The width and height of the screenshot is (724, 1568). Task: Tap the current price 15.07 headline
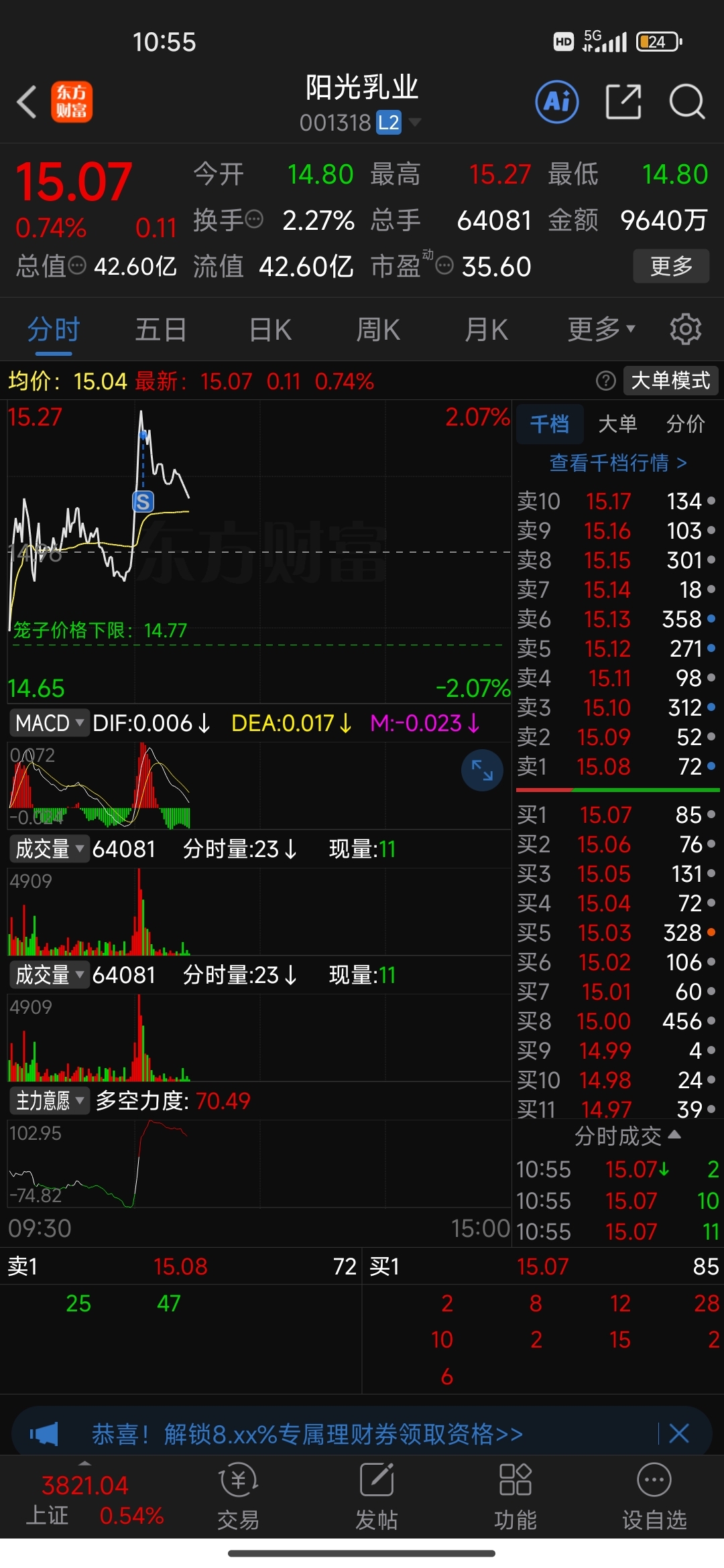pyautogui.click(x=74, y=182)
